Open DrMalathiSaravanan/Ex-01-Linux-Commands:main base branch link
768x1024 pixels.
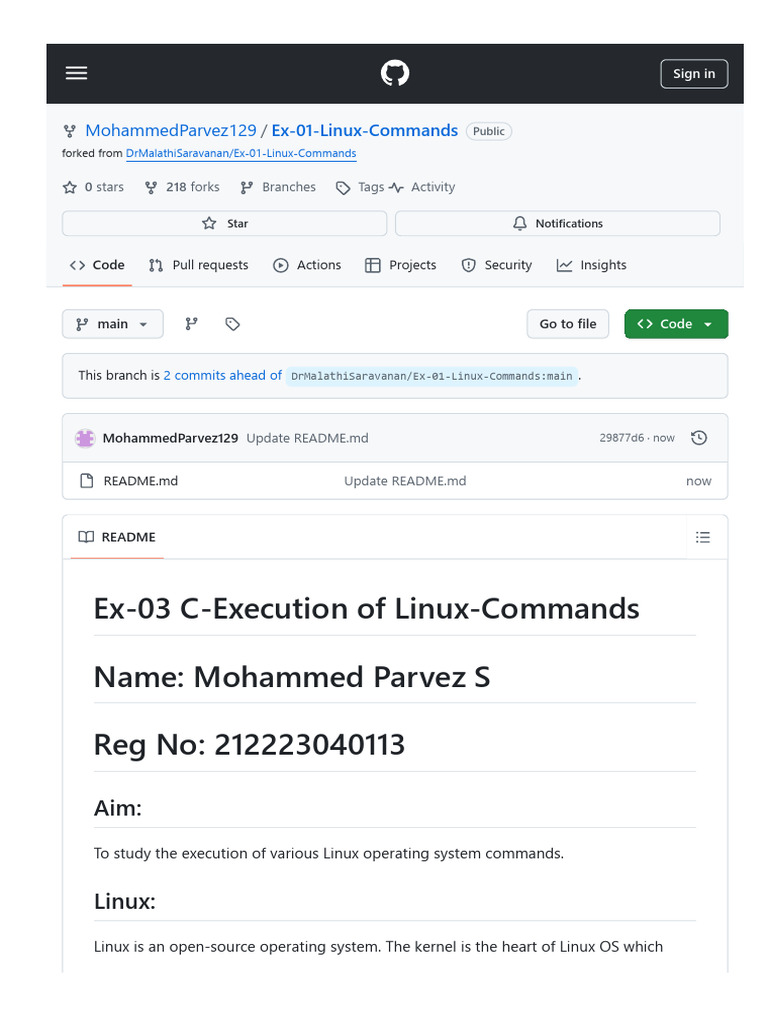[432, 376]
